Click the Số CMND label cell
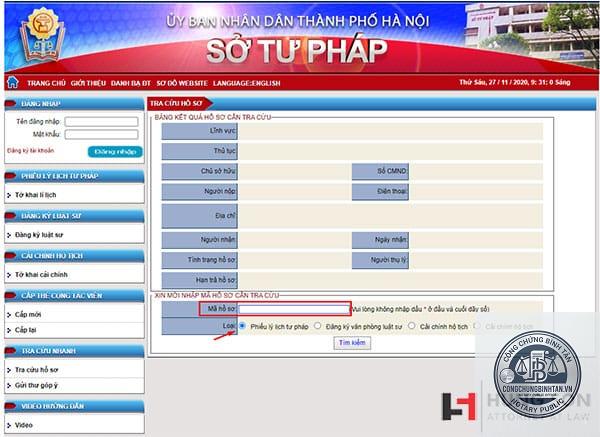Viewport: 600px width, 437px height. (380, 171)
